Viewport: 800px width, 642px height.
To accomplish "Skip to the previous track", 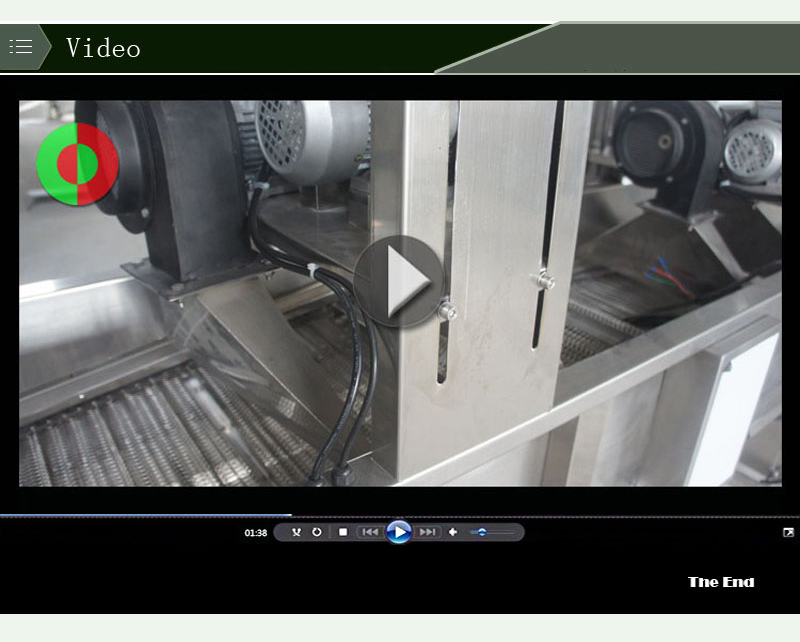I will coord(369,532).
